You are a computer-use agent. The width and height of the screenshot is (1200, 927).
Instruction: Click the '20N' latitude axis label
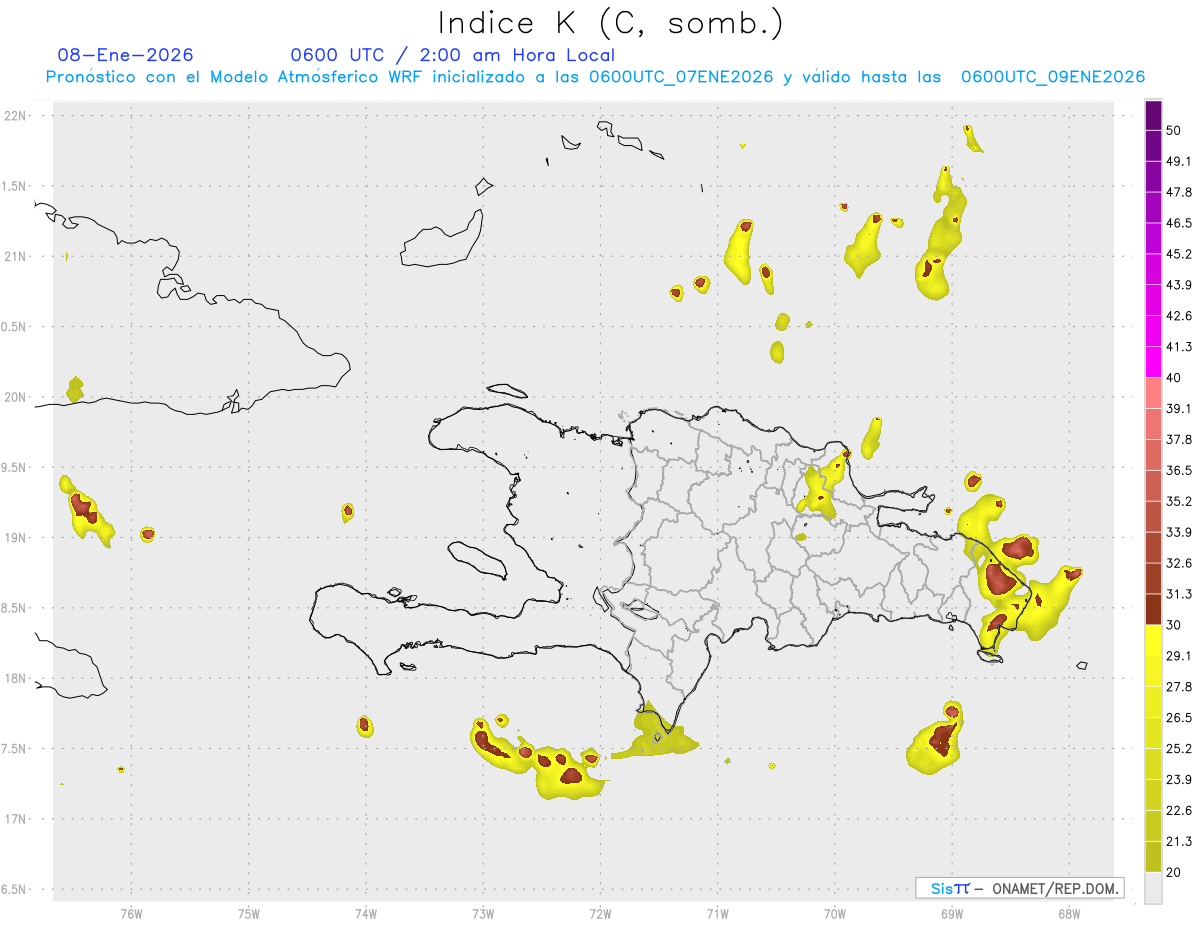pyautogui.click(x=15, y=397)
